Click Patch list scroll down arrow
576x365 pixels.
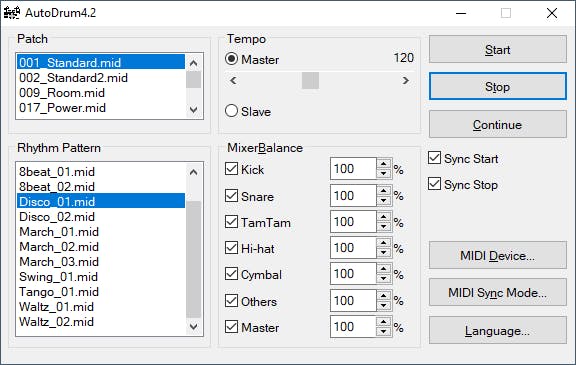coord(194,109)
